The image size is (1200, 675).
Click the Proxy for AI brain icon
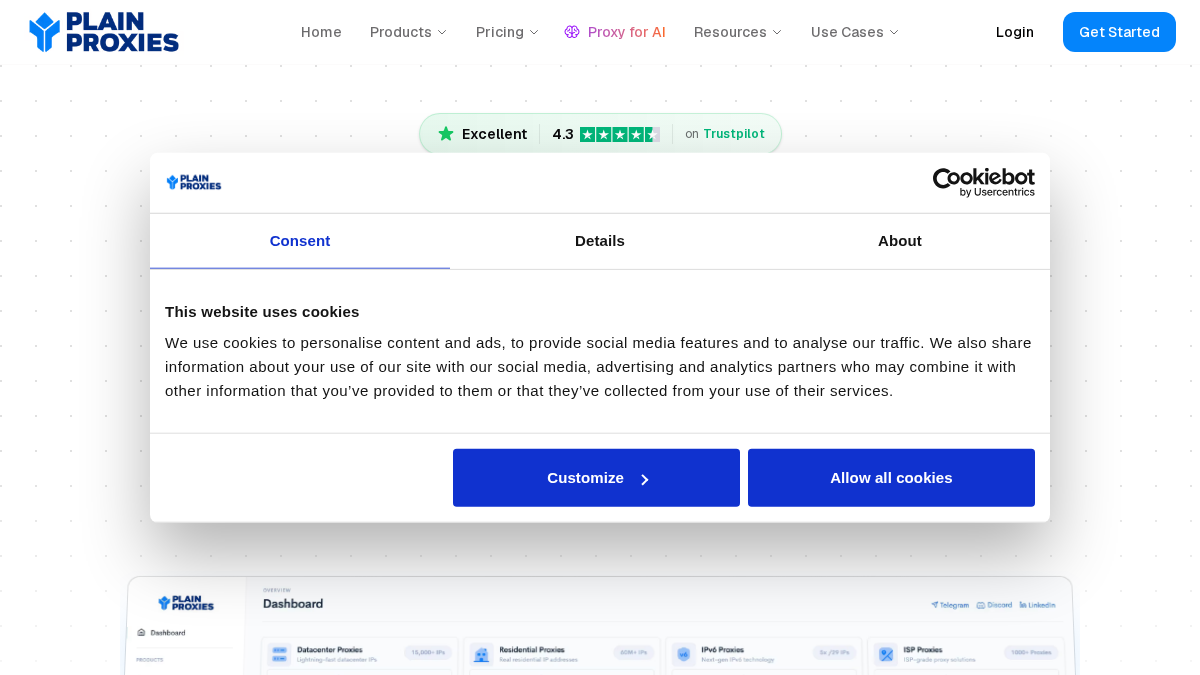pos(572,32)
